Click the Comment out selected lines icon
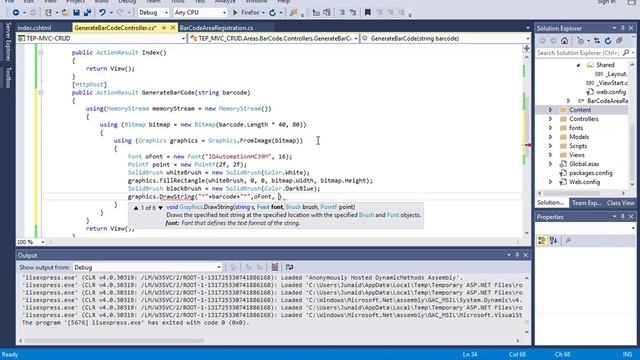The width and height of the screenshot is (640, 360). 342,13
